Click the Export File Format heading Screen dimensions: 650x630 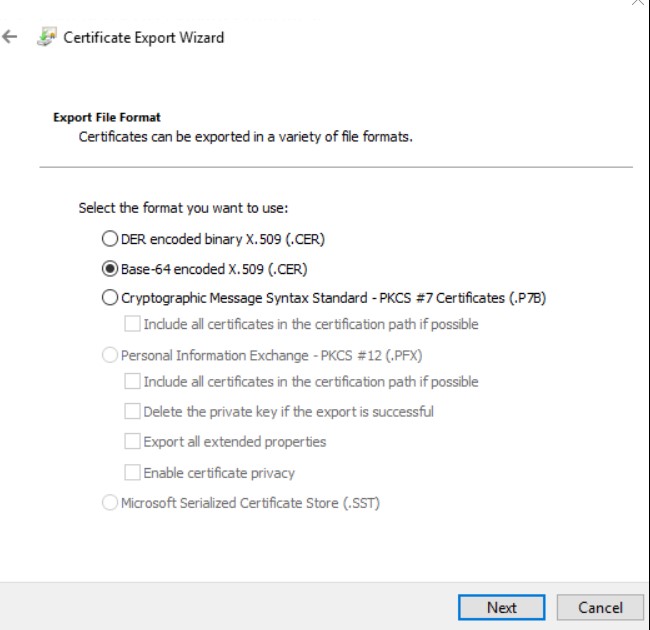coord(107,117)
